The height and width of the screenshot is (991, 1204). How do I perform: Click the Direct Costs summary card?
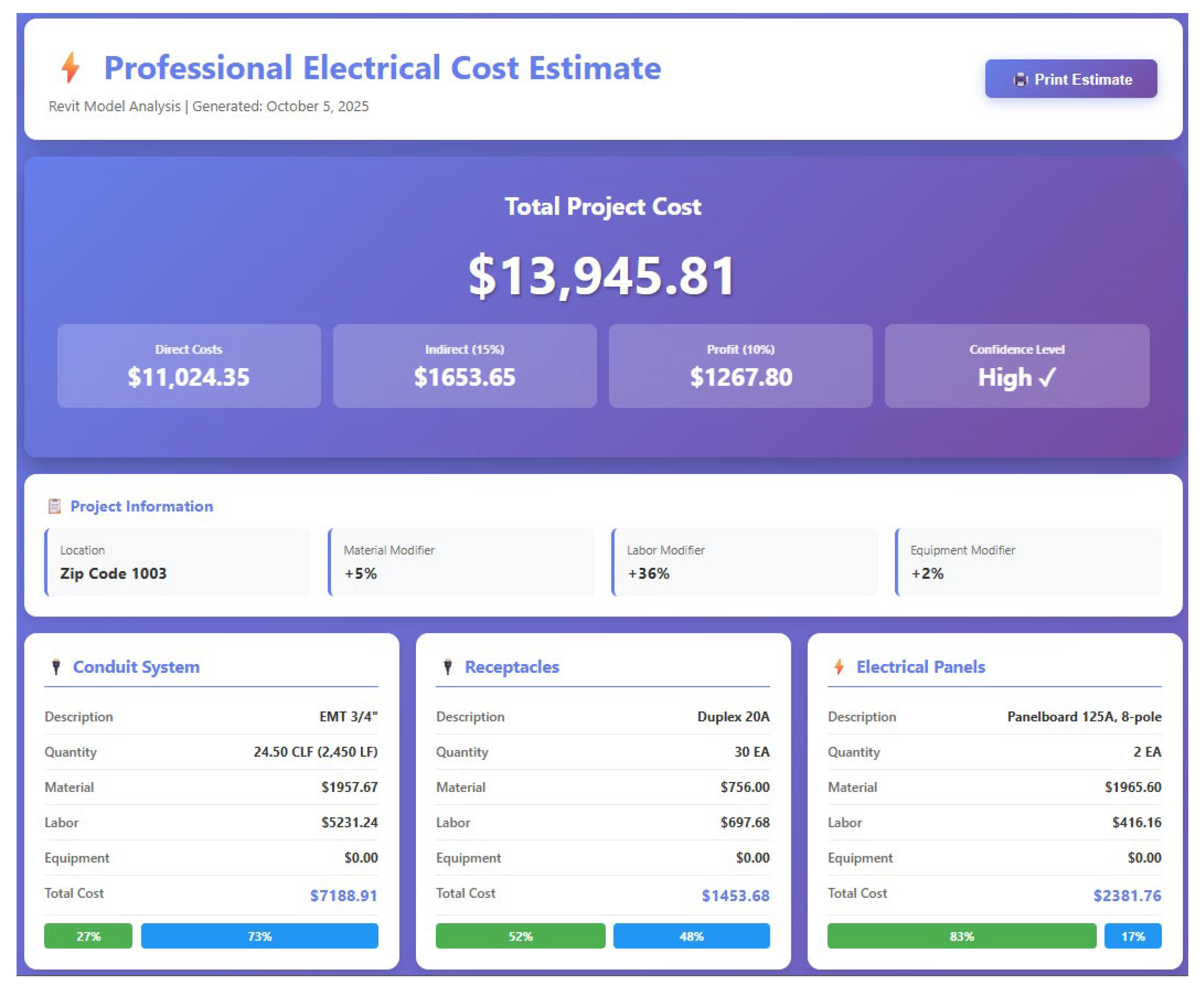[189, 365]
